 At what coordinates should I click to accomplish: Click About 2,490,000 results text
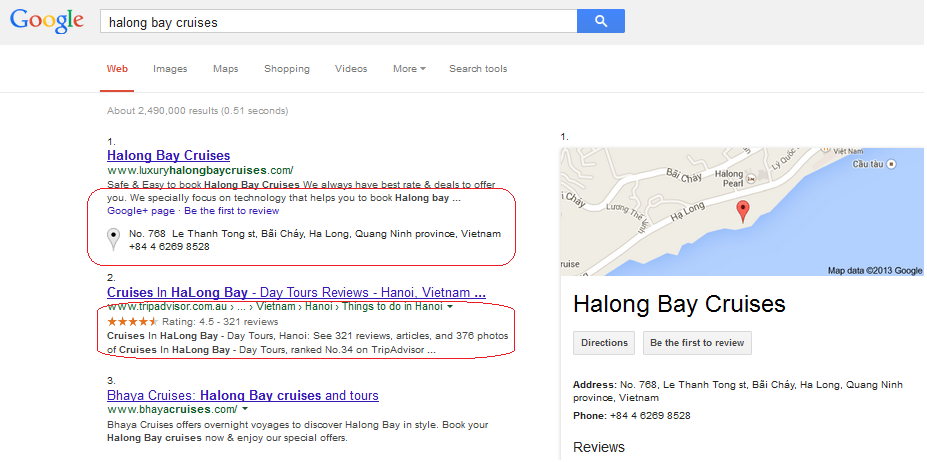pyautogui.click(x=197, y=111)
